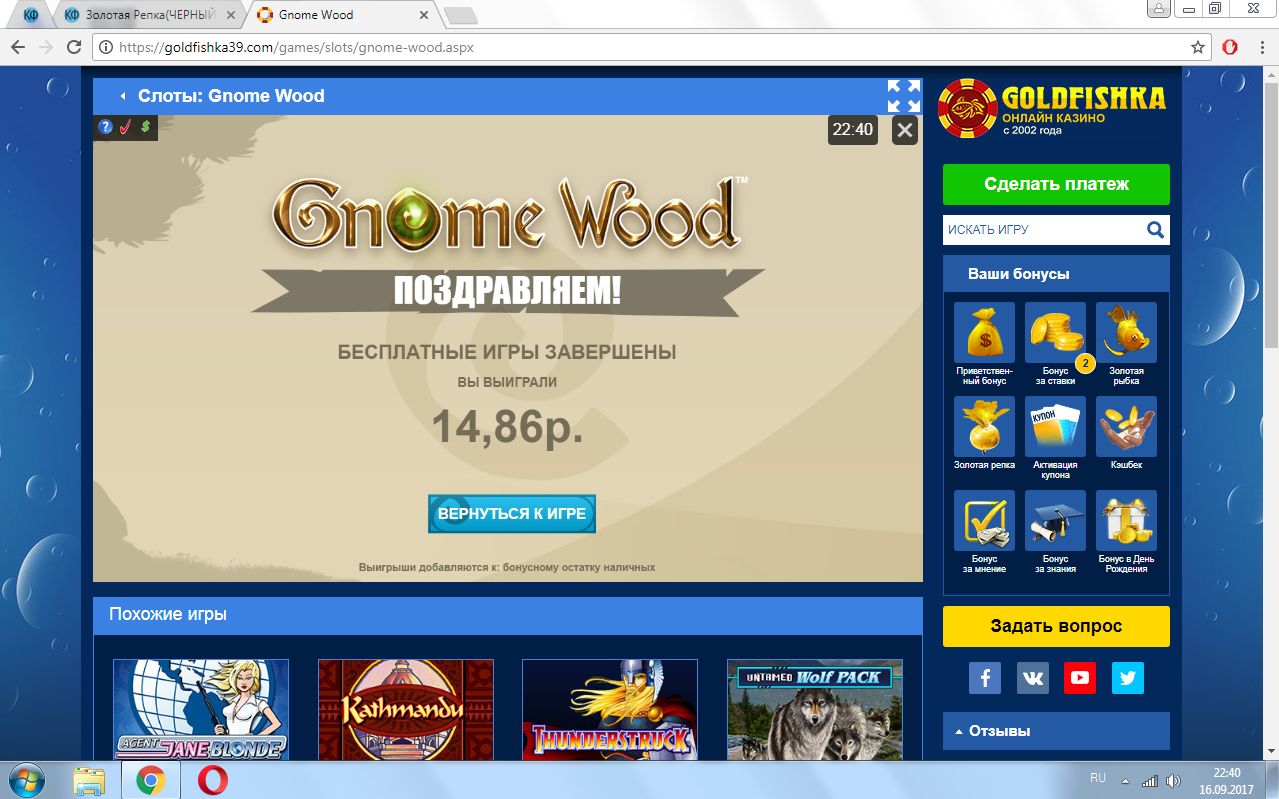Open the Золотая репка bonus icon
Screen dimensions: 1279x799
tap(984, 427)
